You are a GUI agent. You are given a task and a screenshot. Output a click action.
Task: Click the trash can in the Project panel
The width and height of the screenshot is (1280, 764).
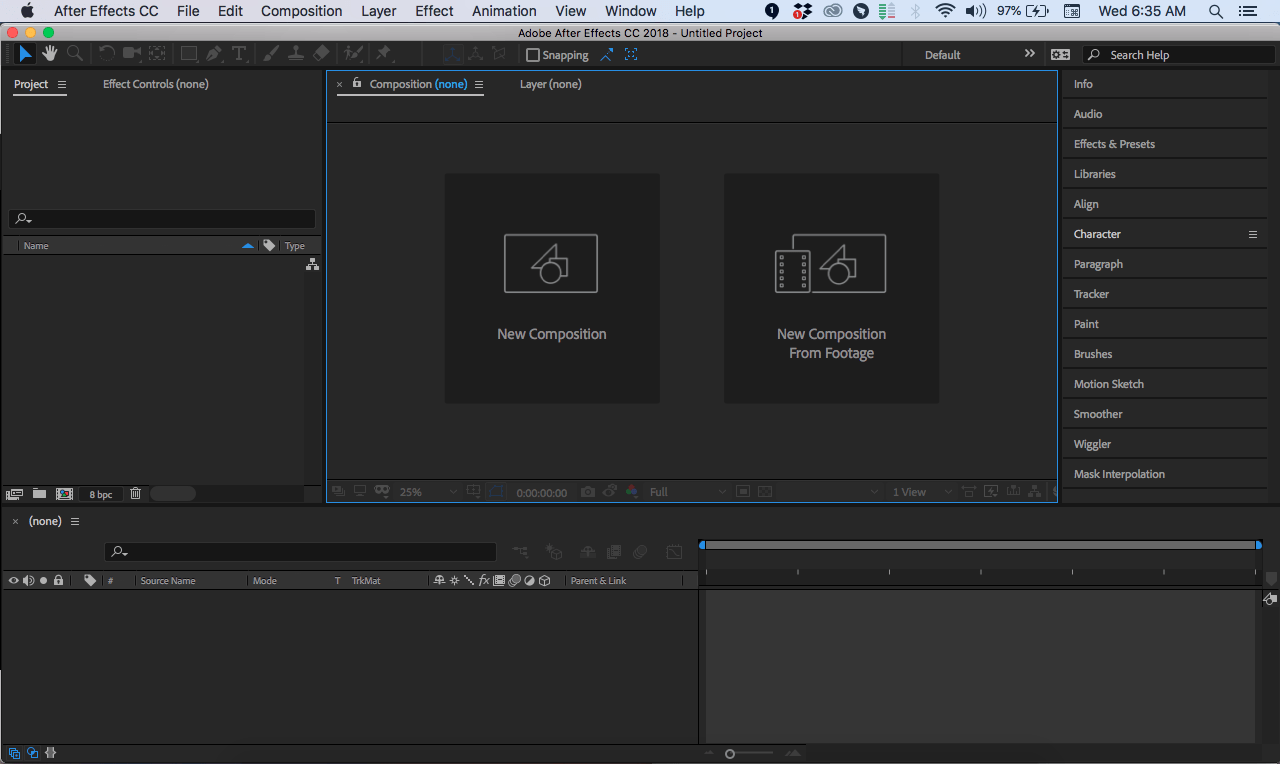point(135,493)
